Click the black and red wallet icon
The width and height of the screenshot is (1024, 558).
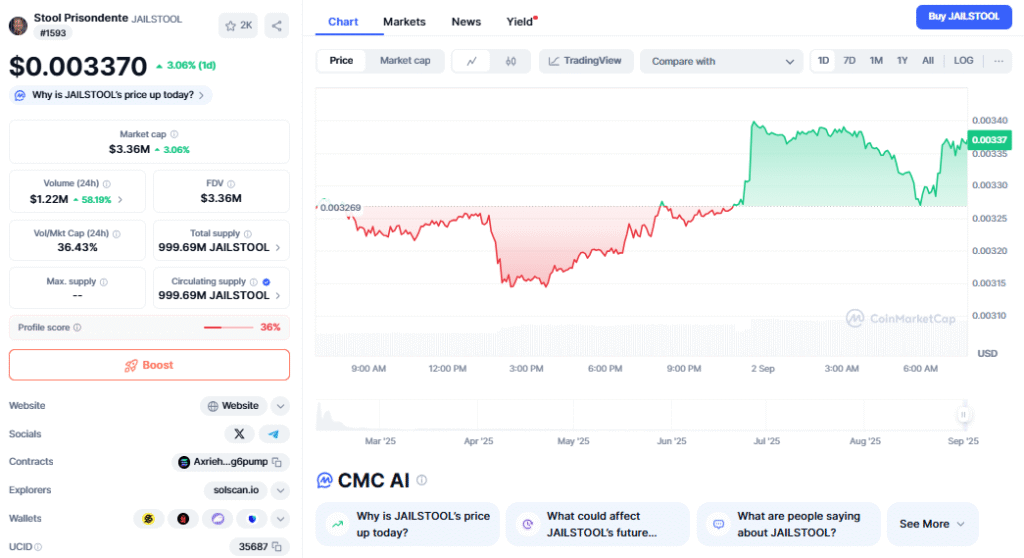183,519
